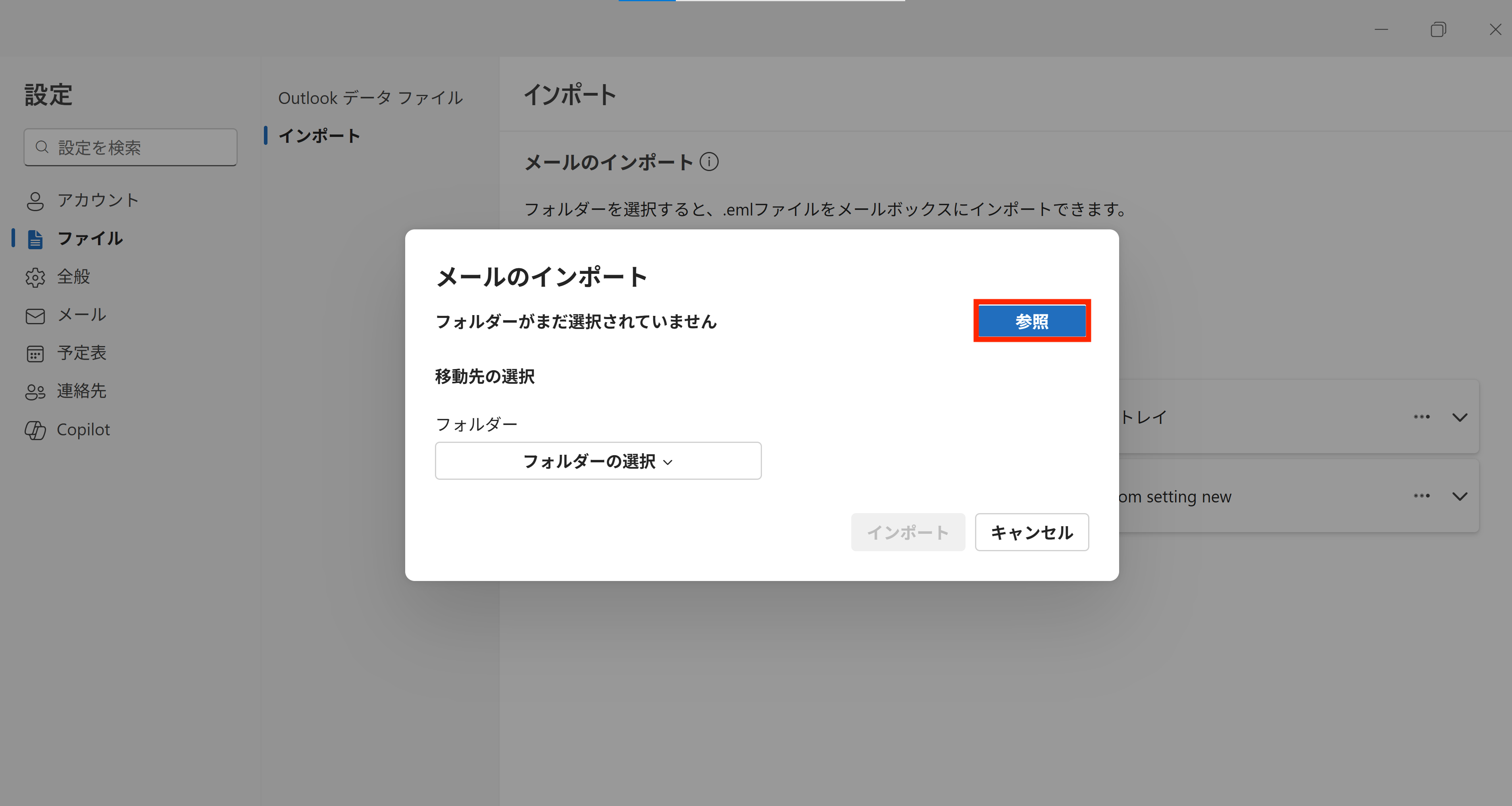Screen dimensions: 1512x806
Task: Click the ファイル document icon
Action: pos(35,239)
